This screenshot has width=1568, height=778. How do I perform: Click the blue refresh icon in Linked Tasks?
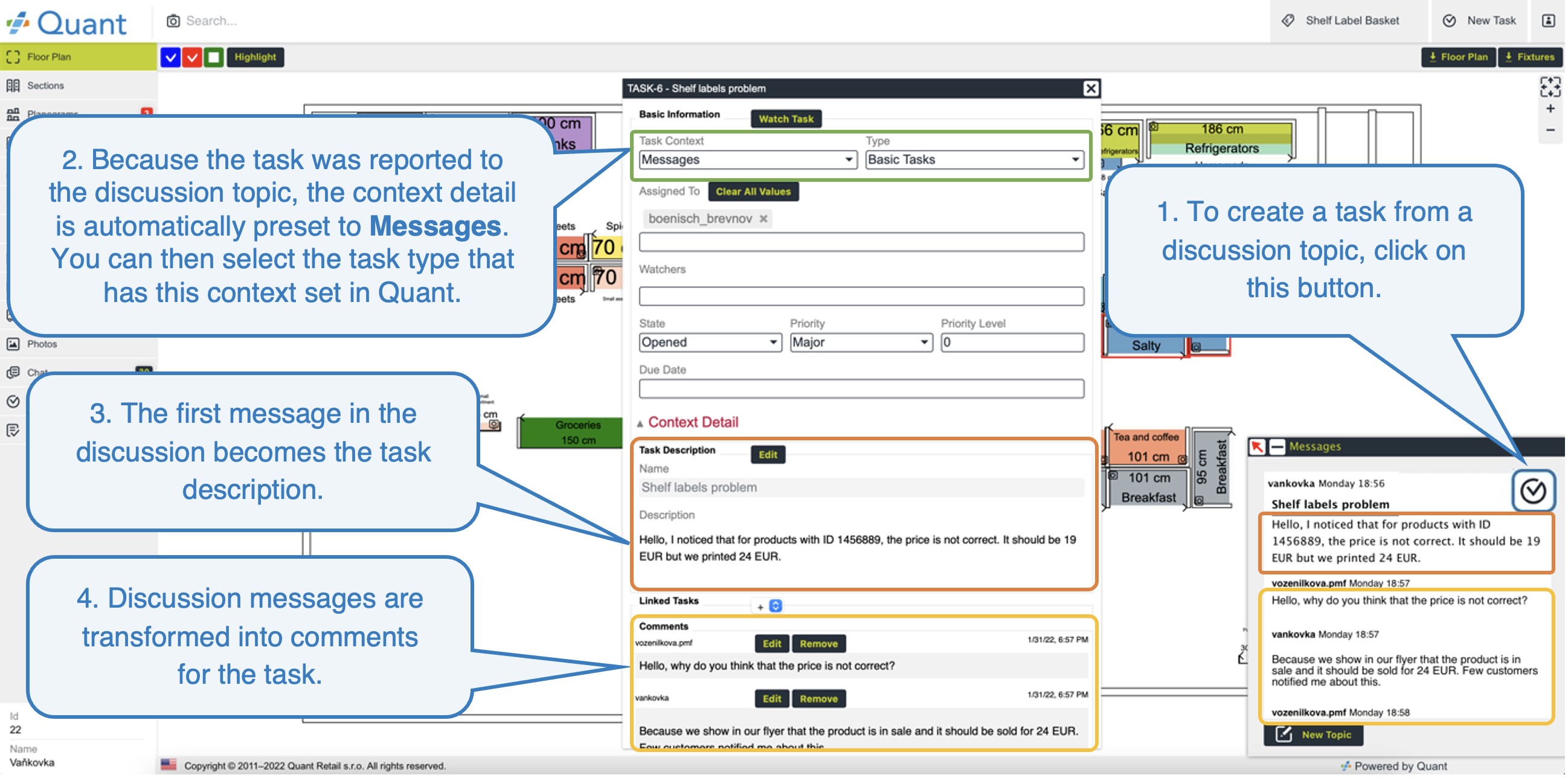(x=777, y=607)
